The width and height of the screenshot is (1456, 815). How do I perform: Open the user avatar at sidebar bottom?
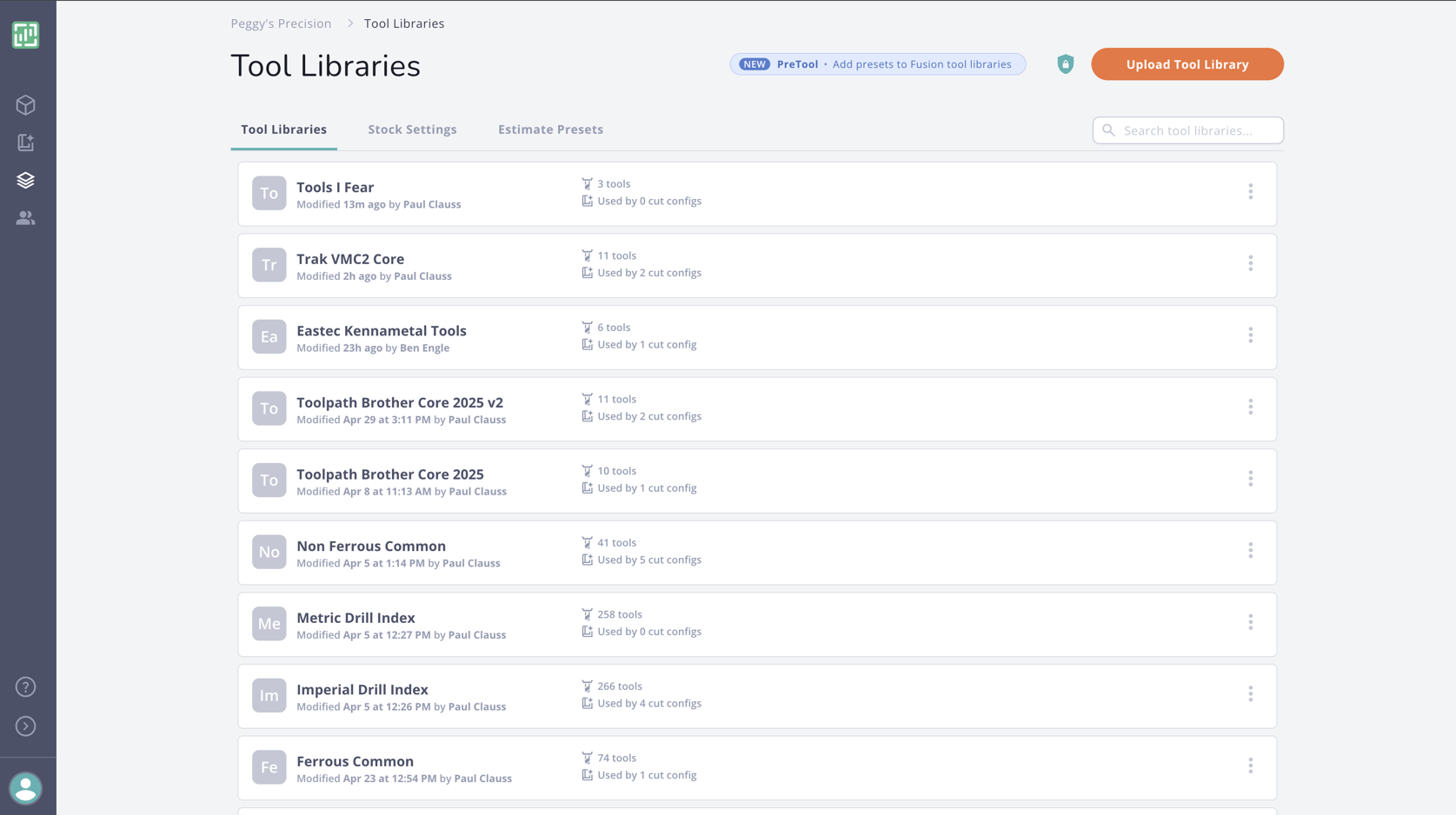[26, 787]
